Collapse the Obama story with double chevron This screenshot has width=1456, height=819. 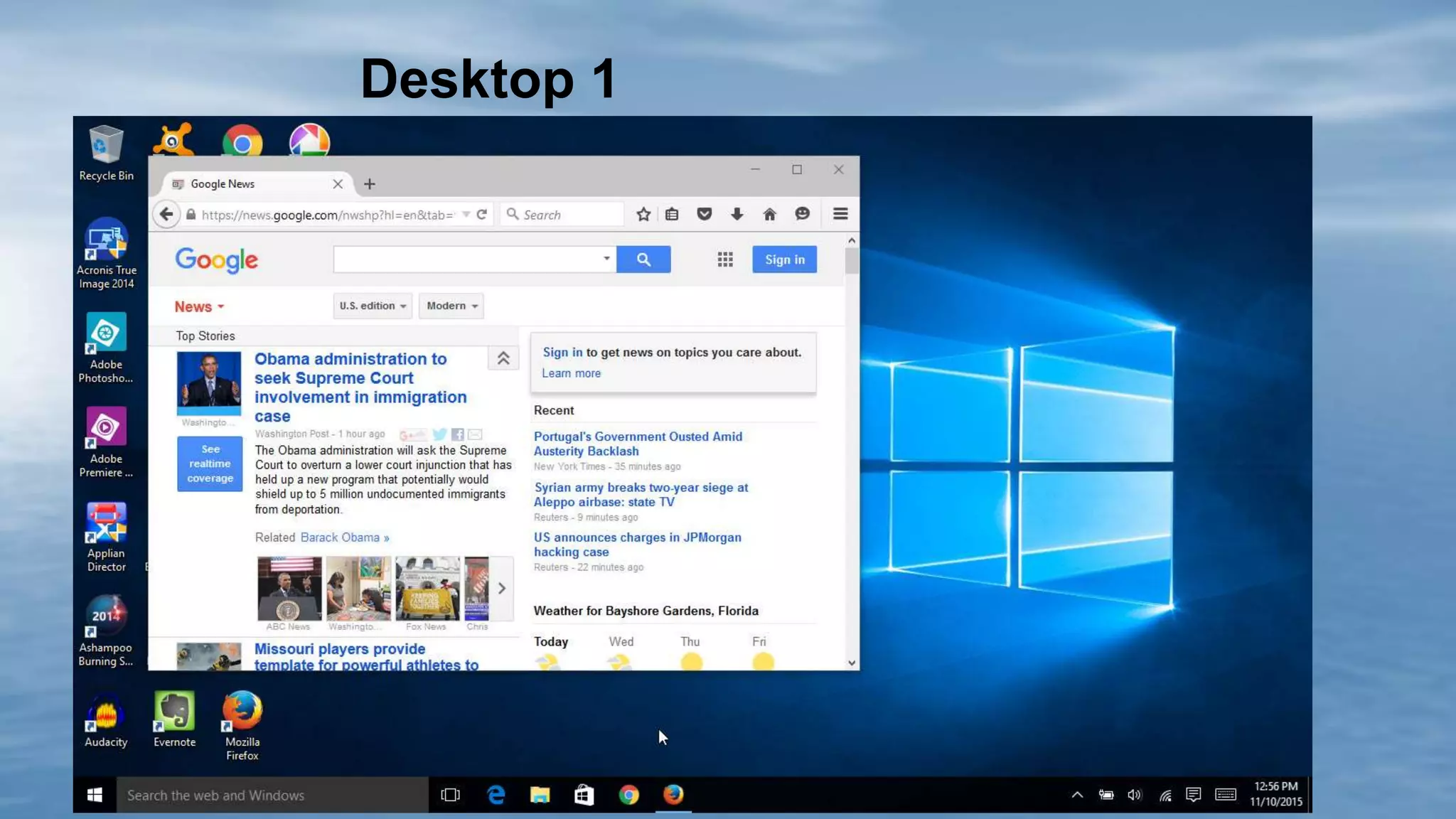(x=503, y=358)
